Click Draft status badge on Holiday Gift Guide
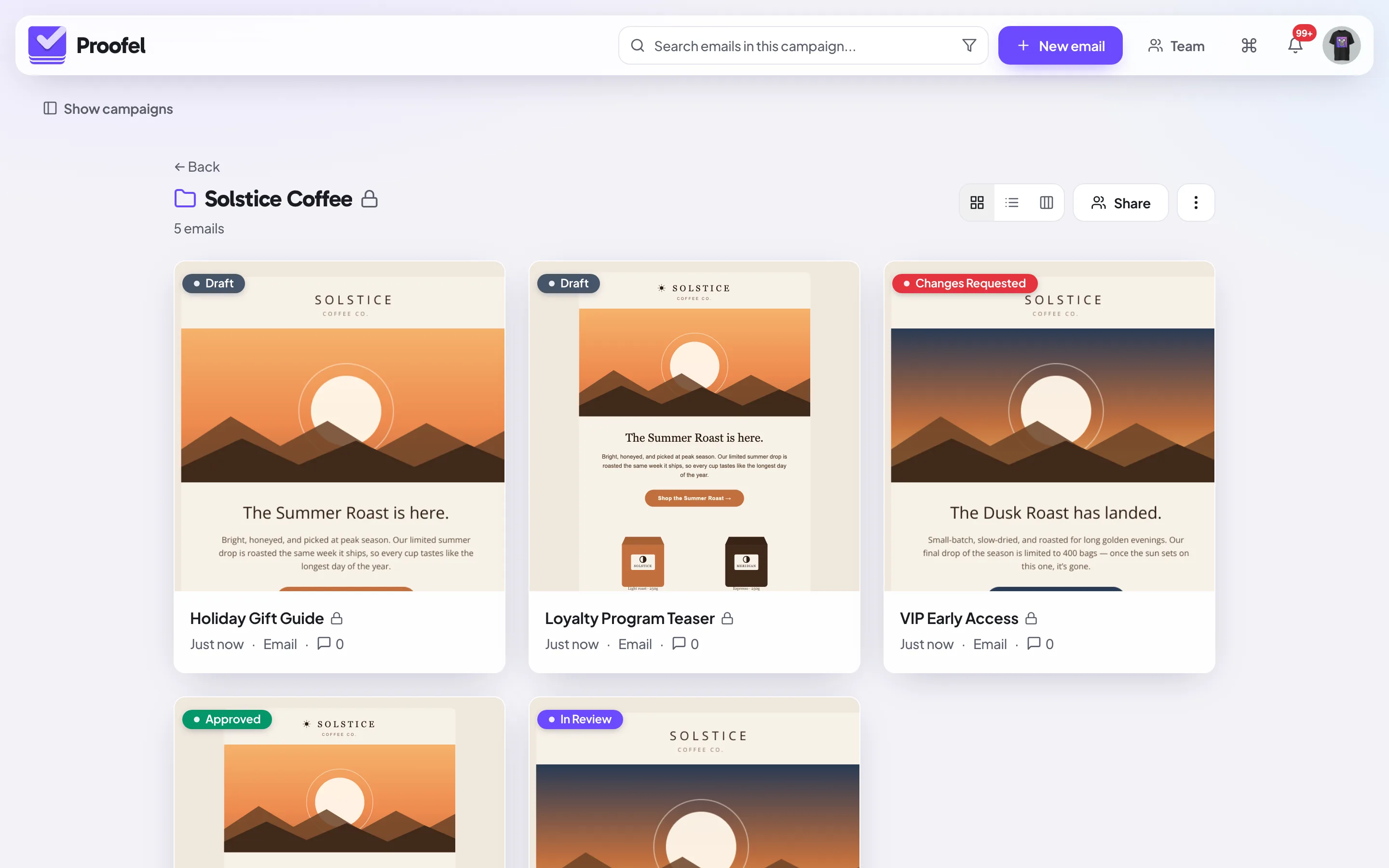 (x=214, y=283)
